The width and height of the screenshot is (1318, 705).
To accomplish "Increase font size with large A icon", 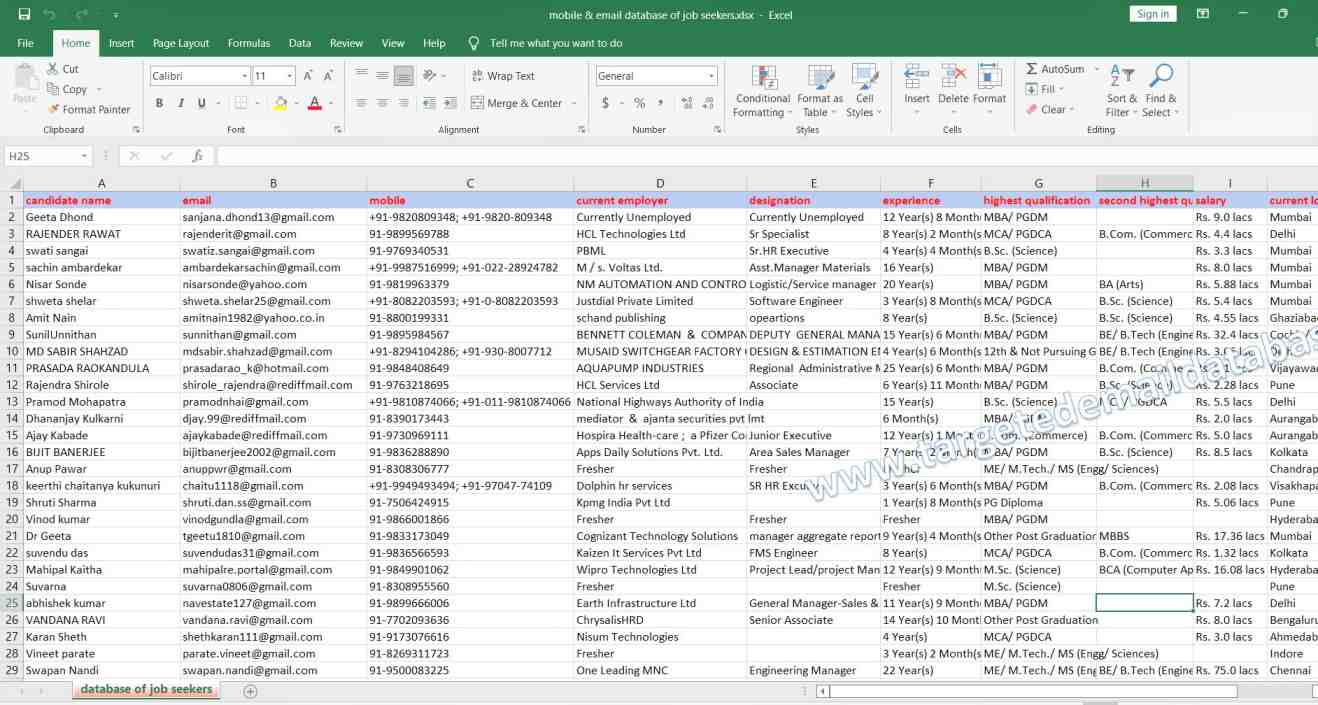I will (308, 76).
